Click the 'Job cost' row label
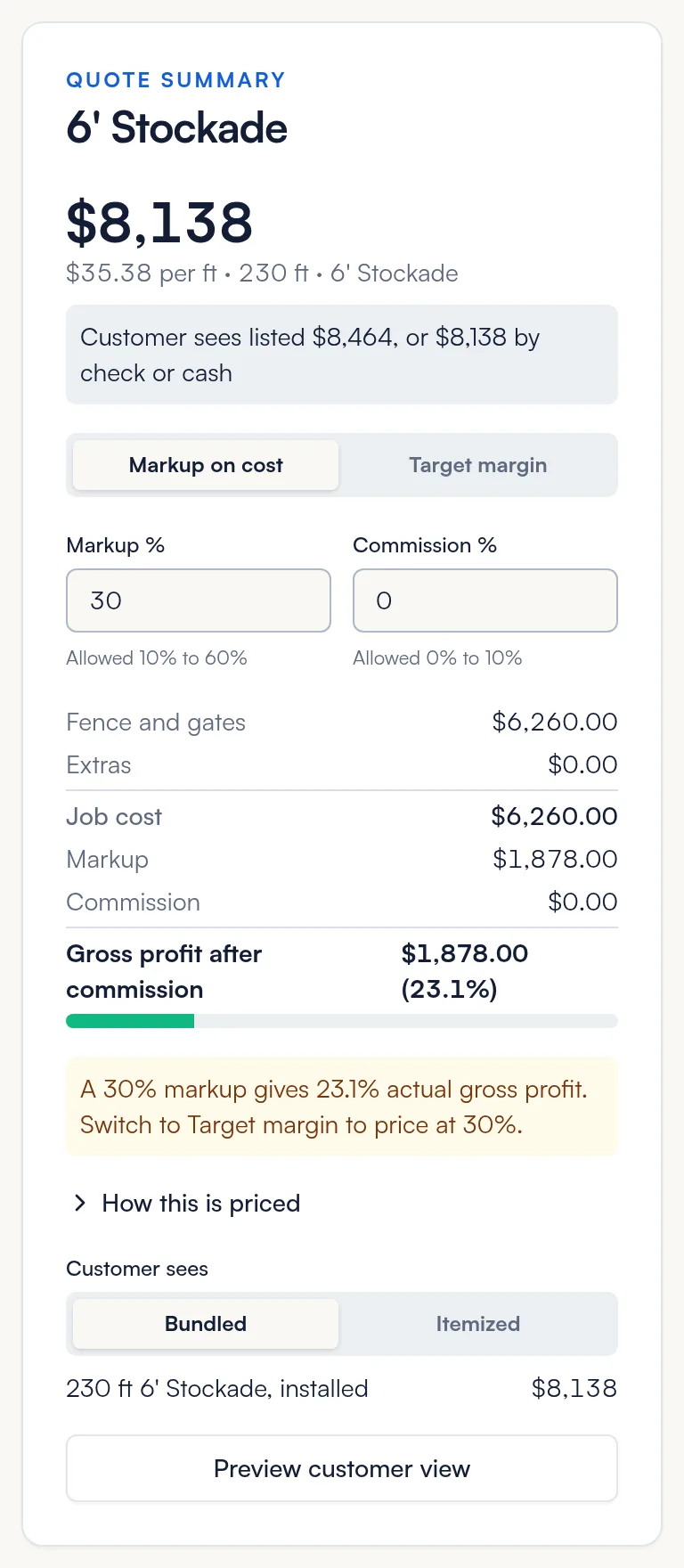The width and height of the screenshot is (684, 1568). pos(114,817)
